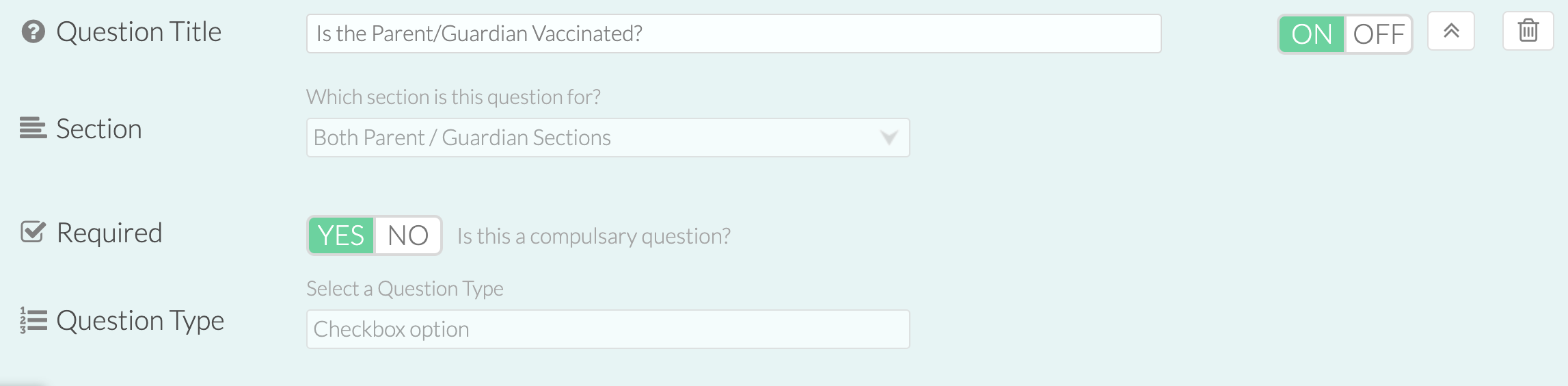Click the Required checkmark icon
This screenshot has height=386, width=1568.
point(33,232)
